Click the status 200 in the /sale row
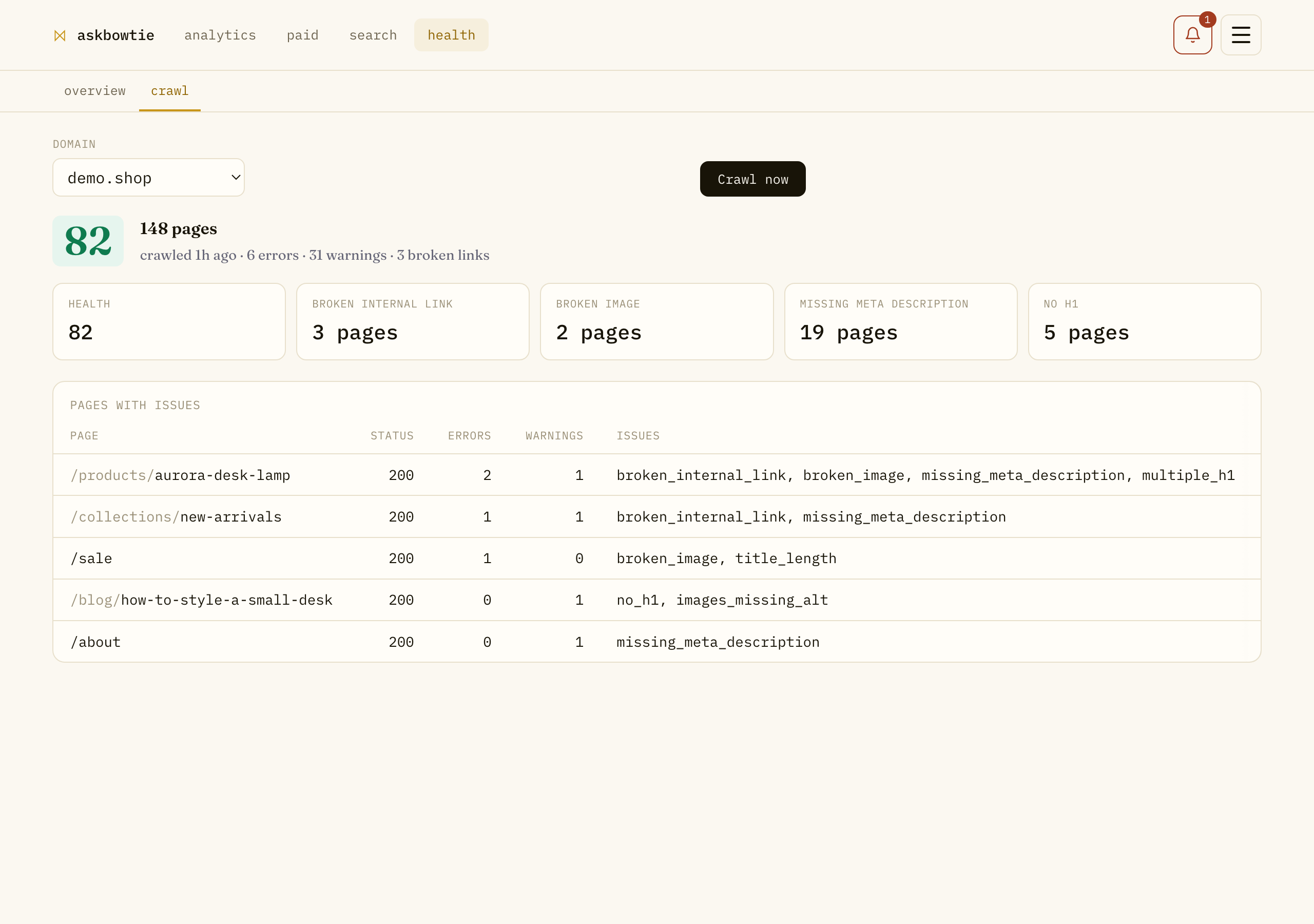Image resolution: width=1314 pixels, height=924 pixels. (x=400, y=559)
